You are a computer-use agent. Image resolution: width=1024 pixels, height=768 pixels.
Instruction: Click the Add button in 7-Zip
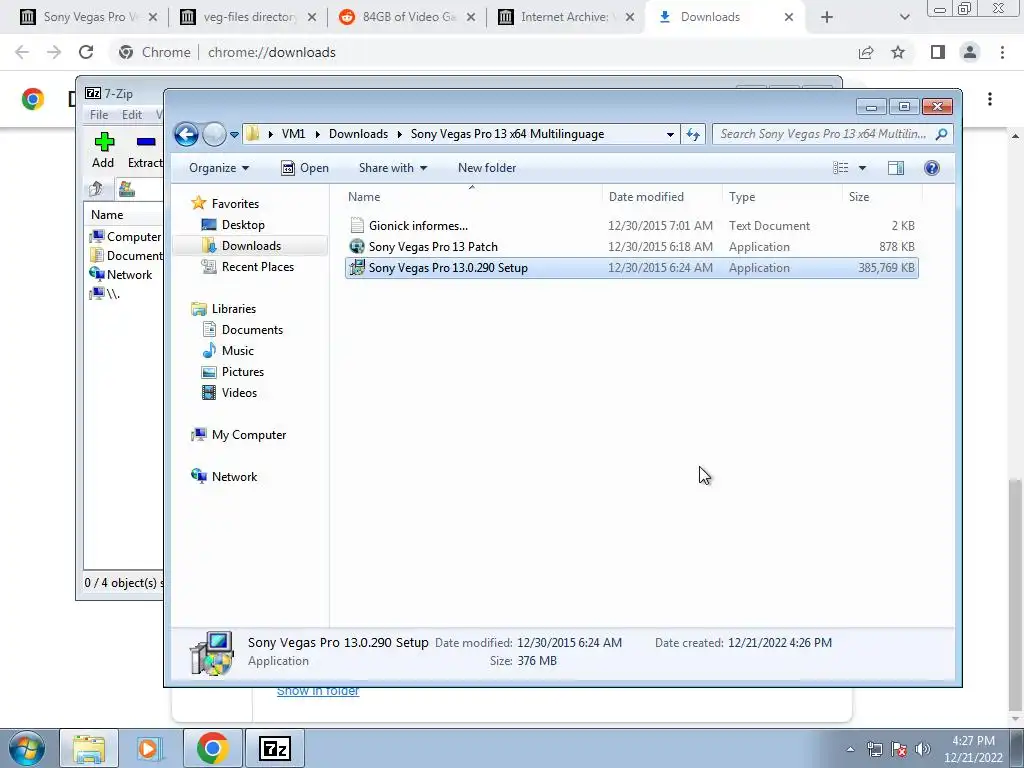tap(103, 150)
